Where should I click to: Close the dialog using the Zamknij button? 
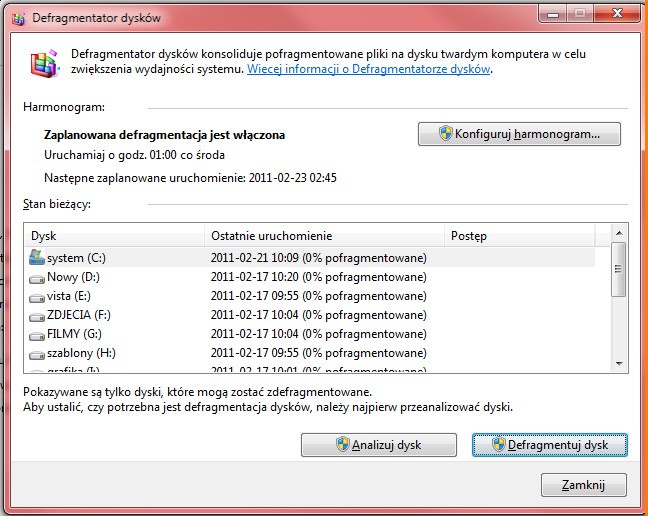[x=583, y=485]
